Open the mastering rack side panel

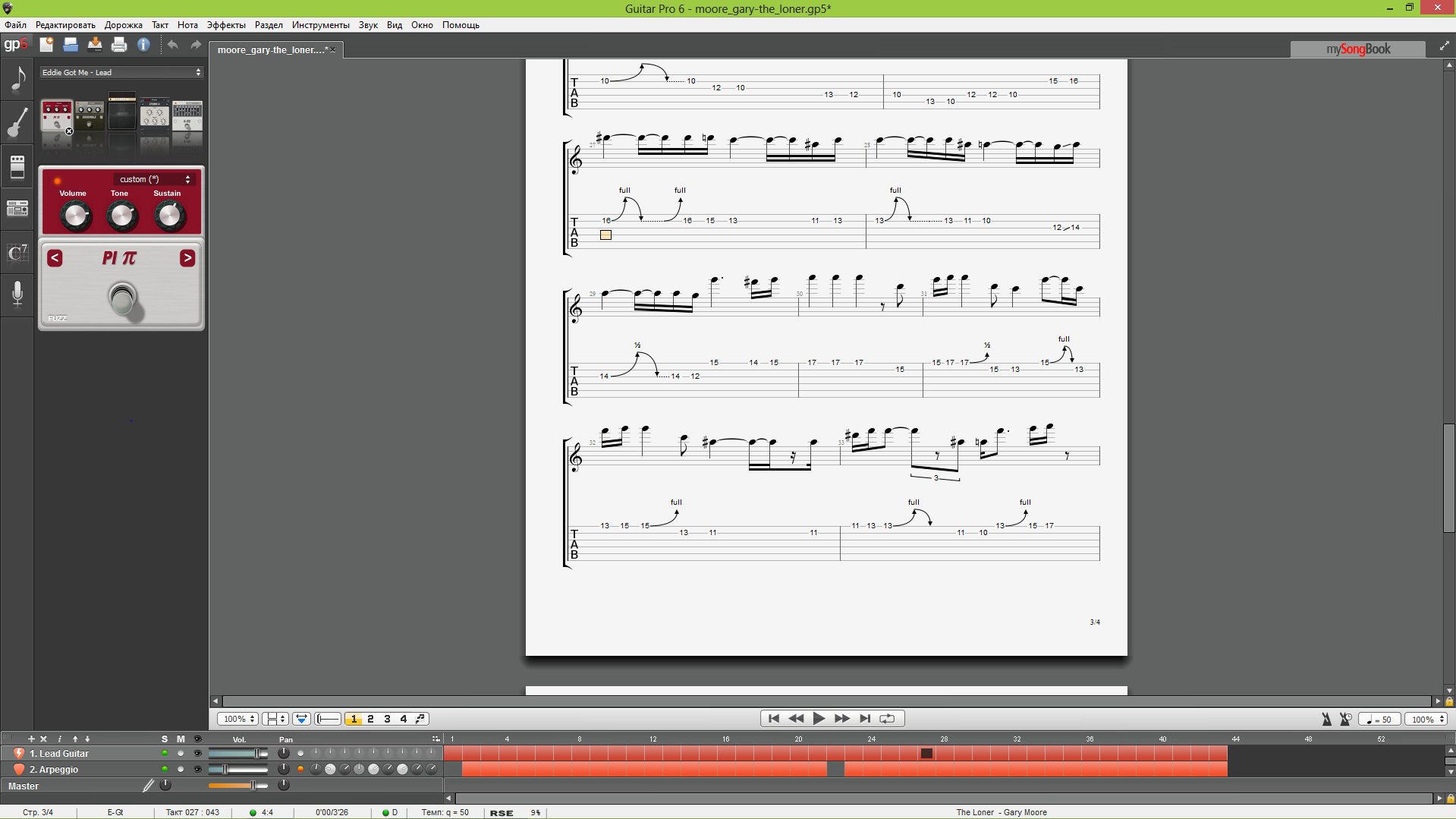(x=17, y=208)
